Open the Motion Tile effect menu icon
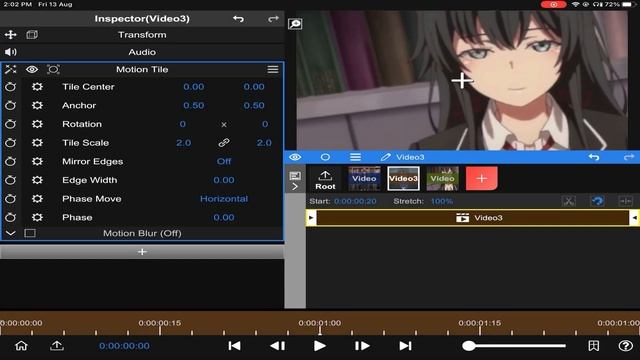640x360 pixels. point(273,69)
